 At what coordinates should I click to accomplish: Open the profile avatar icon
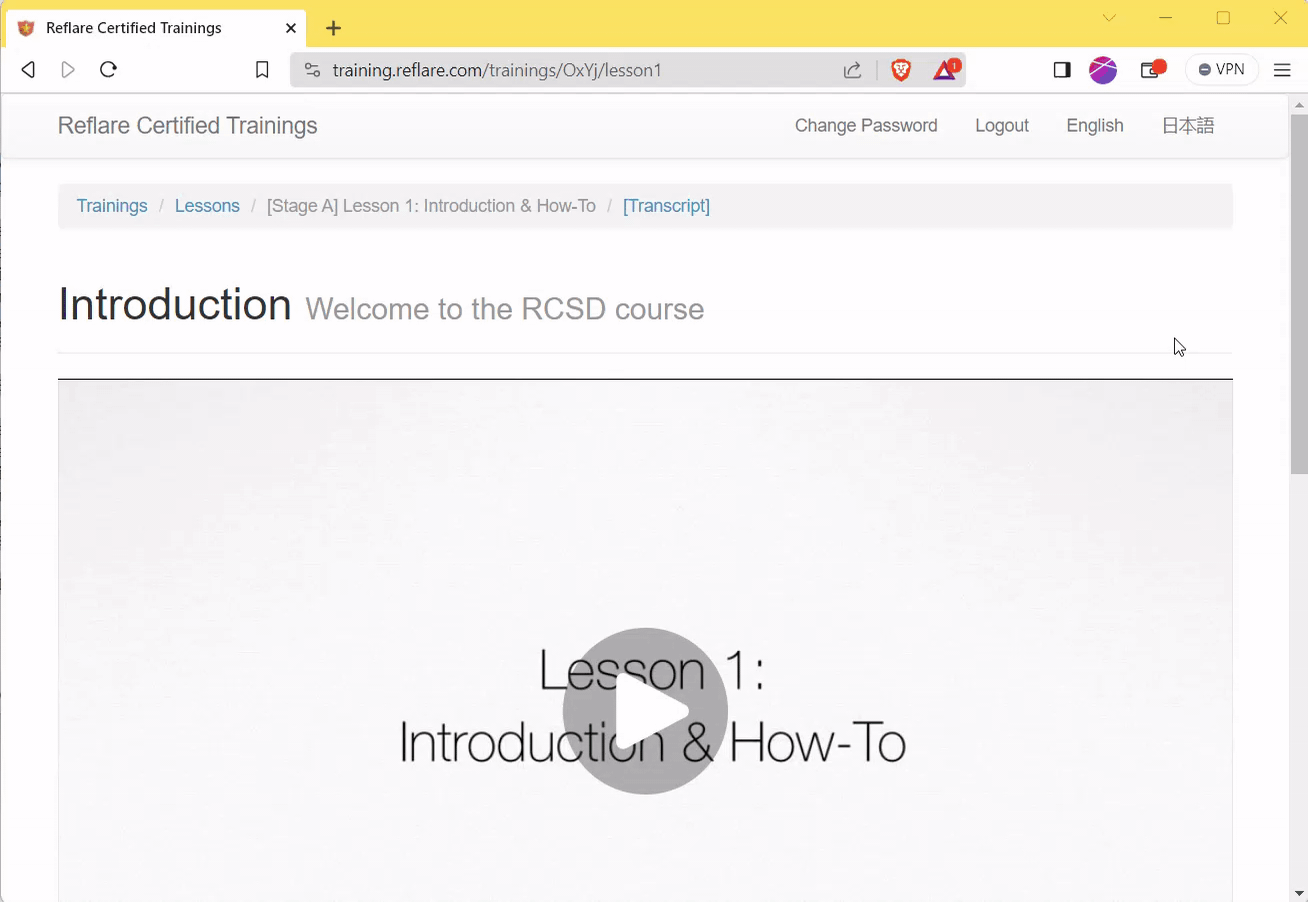(x=1103, y=70)
